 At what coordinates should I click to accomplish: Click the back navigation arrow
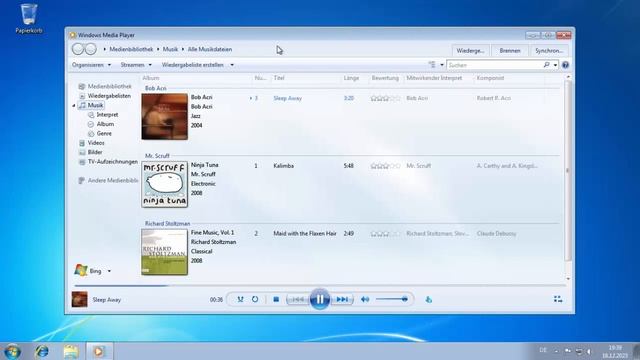[78, 49]
